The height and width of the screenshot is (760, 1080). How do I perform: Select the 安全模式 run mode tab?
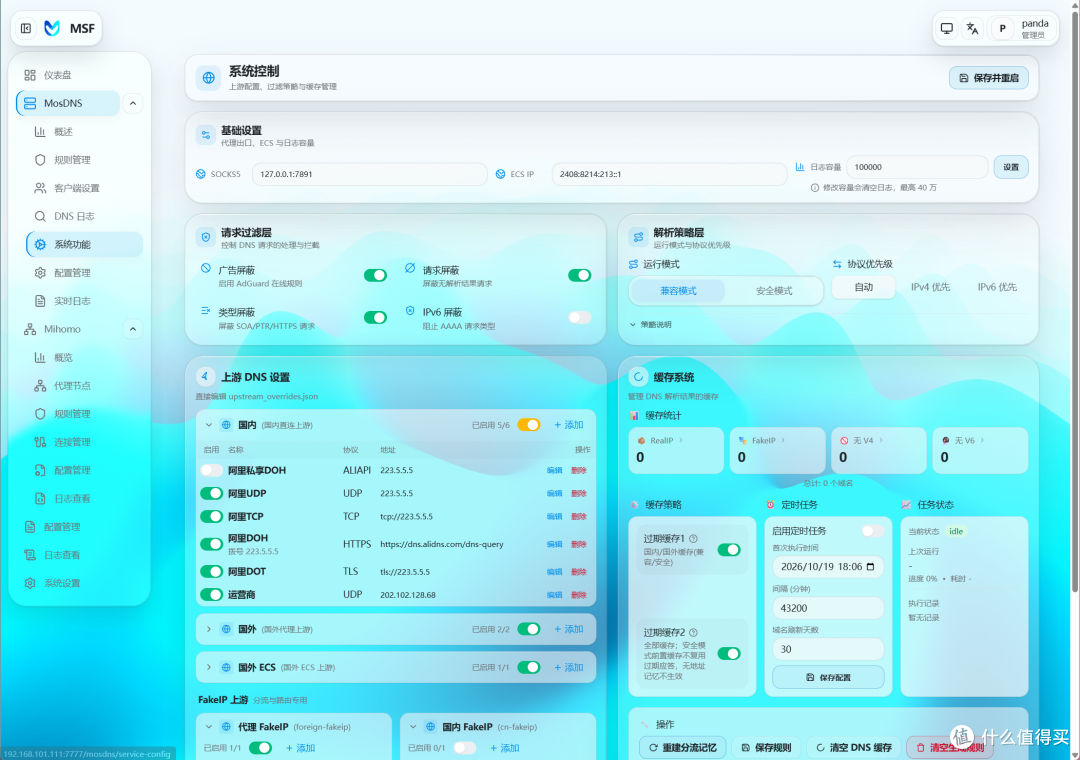pyautogui.click(x=774, y=291)
